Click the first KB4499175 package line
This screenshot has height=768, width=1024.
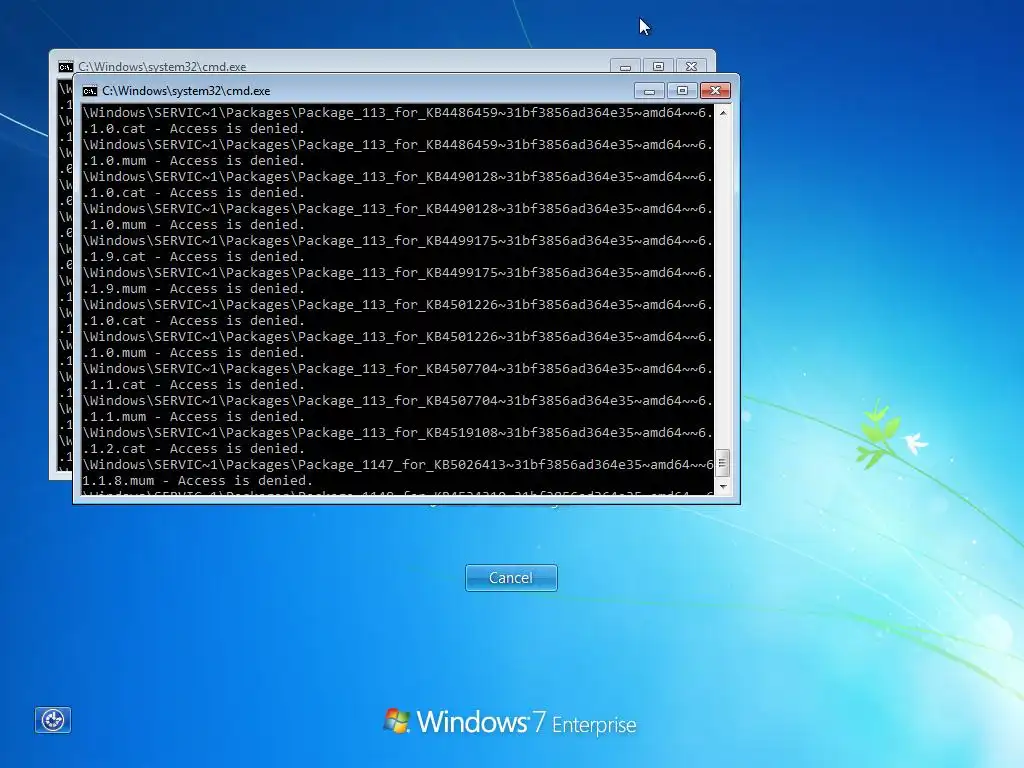(398, 240)
